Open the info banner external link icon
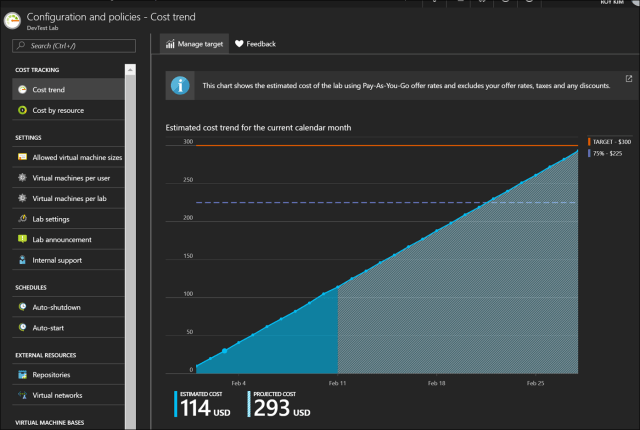 [x=628, y=79]
